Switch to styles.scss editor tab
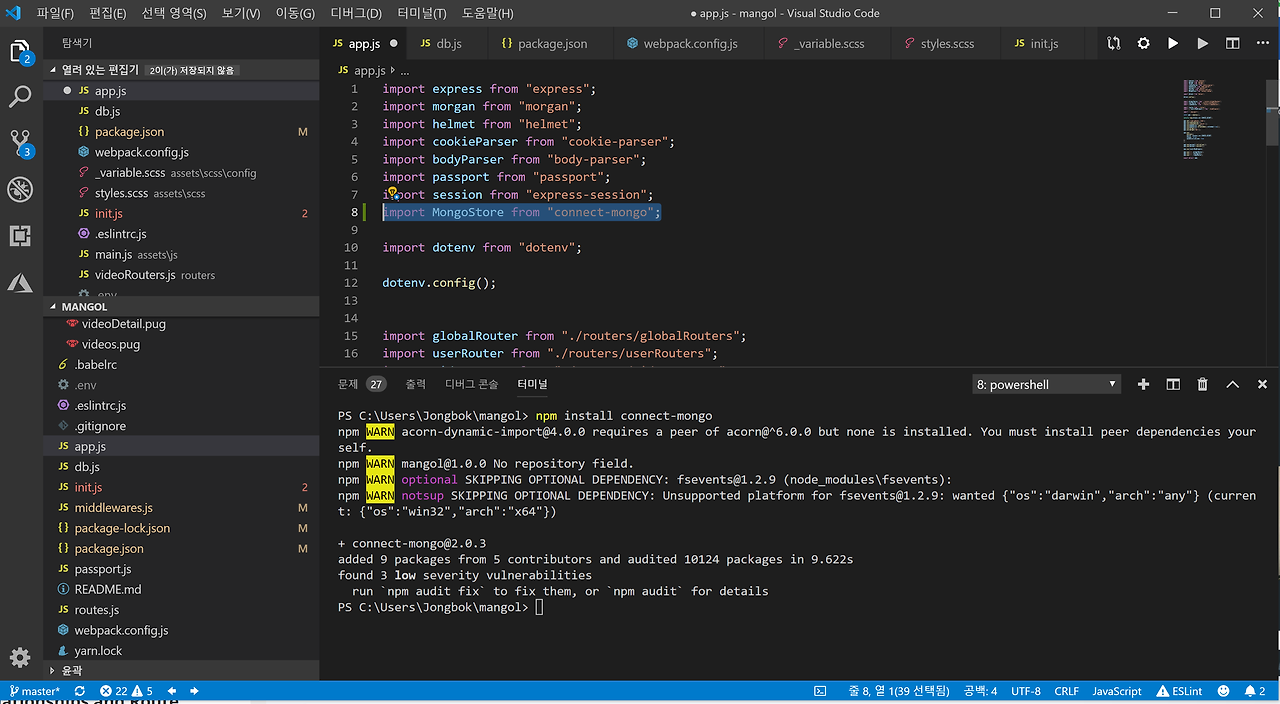 947,44
